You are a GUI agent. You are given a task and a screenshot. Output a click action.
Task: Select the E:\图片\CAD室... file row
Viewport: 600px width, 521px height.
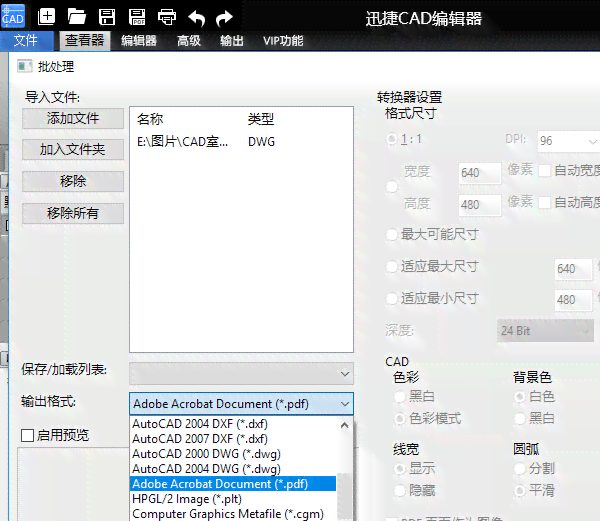(x=241, y=142)
